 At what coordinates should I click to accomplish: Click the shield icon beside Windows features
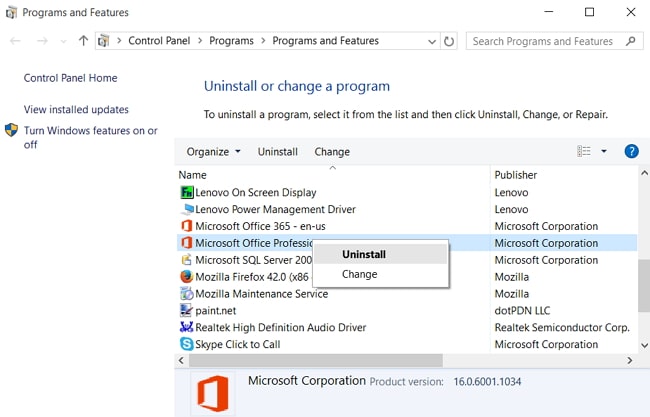[x=11, y=130]
